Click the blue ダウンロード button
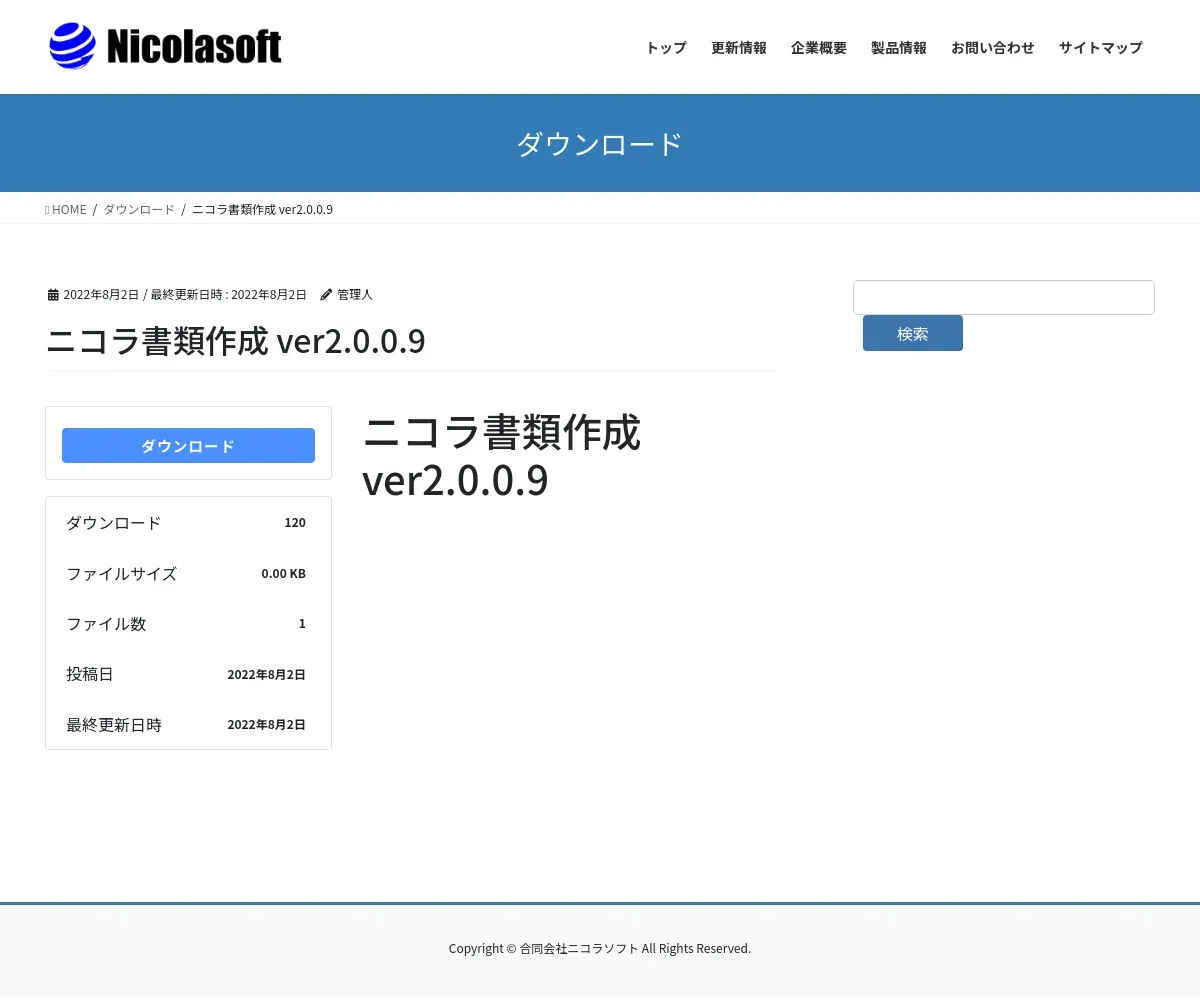This screenshot has width=1200, height=1000. tap(188, 446)
